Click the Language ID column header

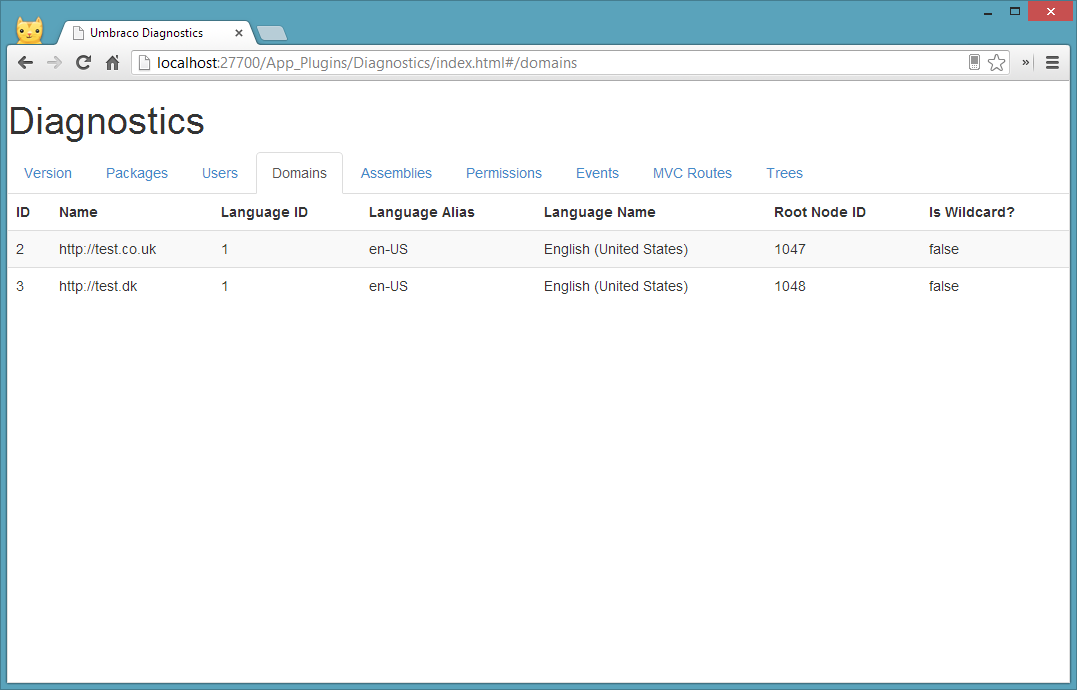point(264,212)
